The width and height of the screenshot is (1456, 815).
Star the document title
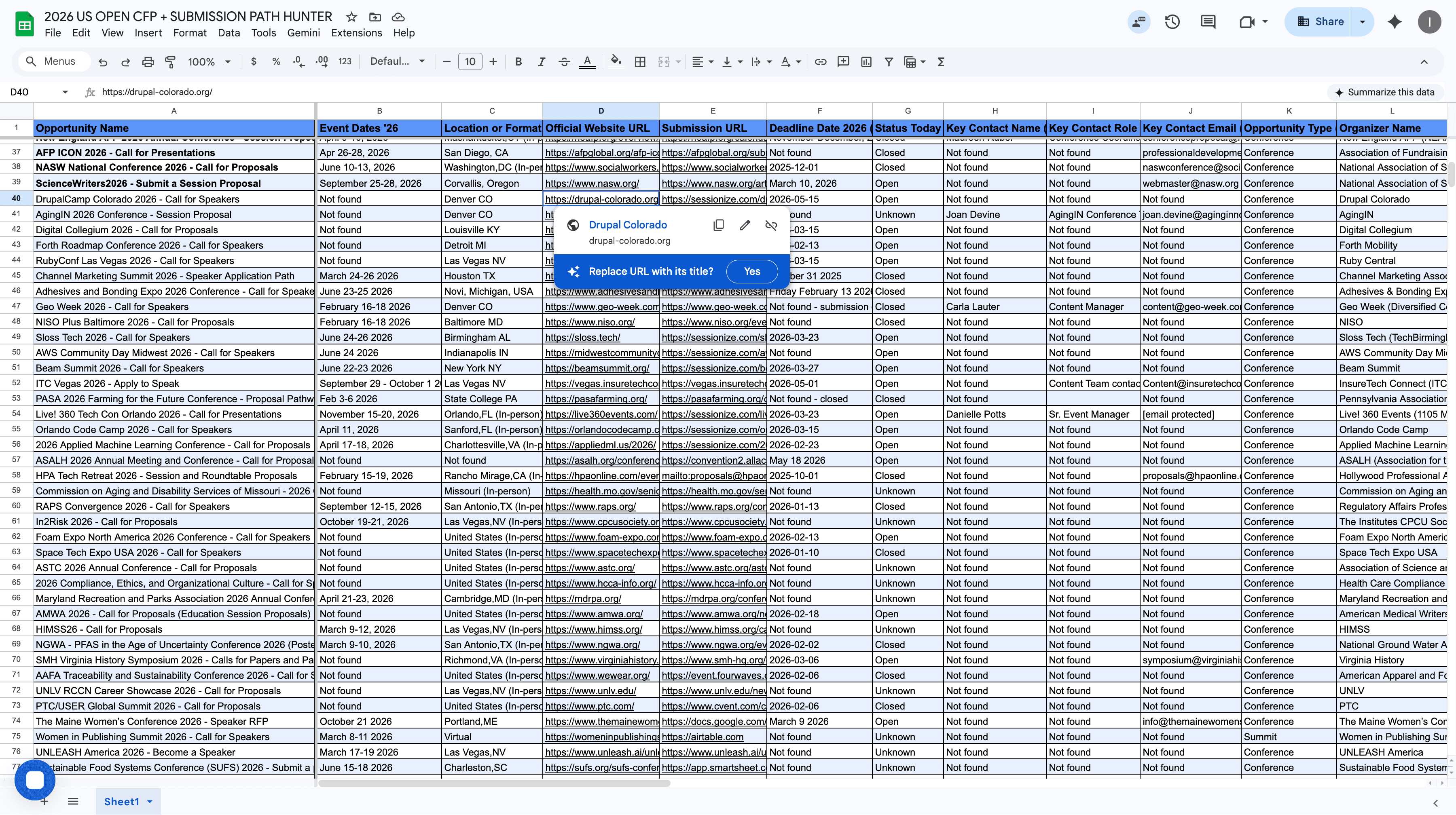(x=351, y=17)
